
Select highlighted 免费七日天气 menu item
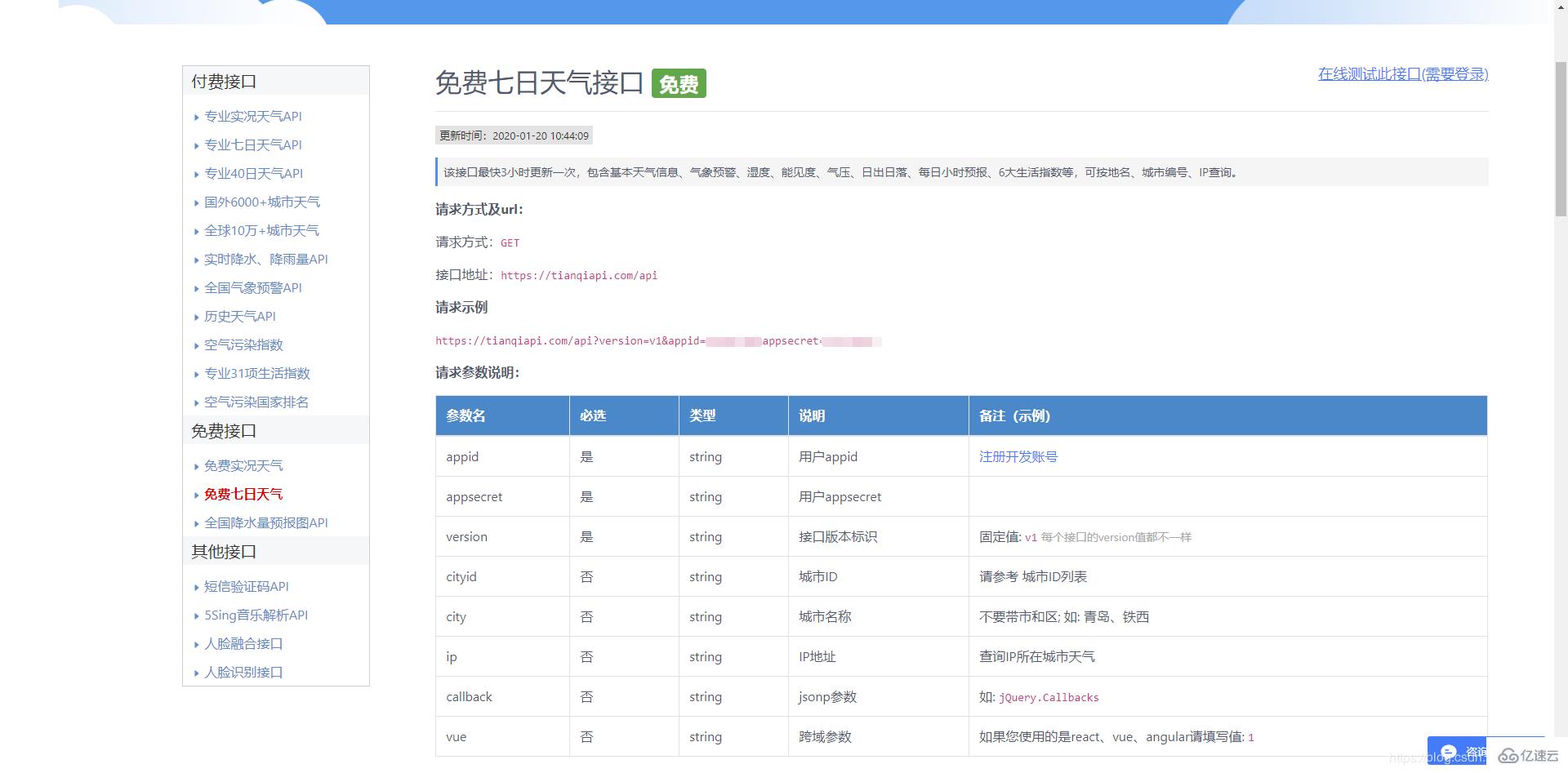point(243,494)
